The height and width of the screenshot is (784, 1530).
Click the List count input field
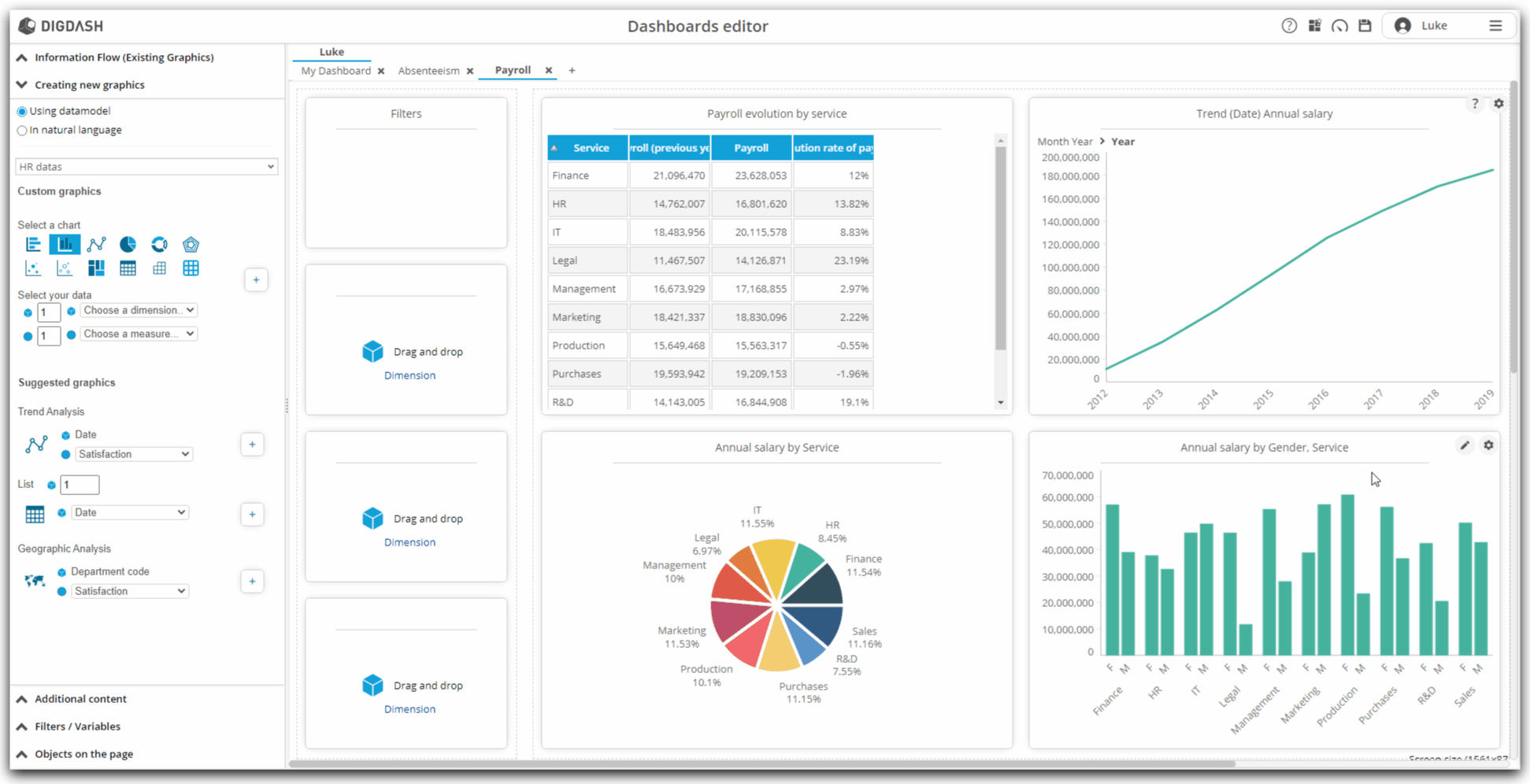pyautogui.click(x=80, y=485)
